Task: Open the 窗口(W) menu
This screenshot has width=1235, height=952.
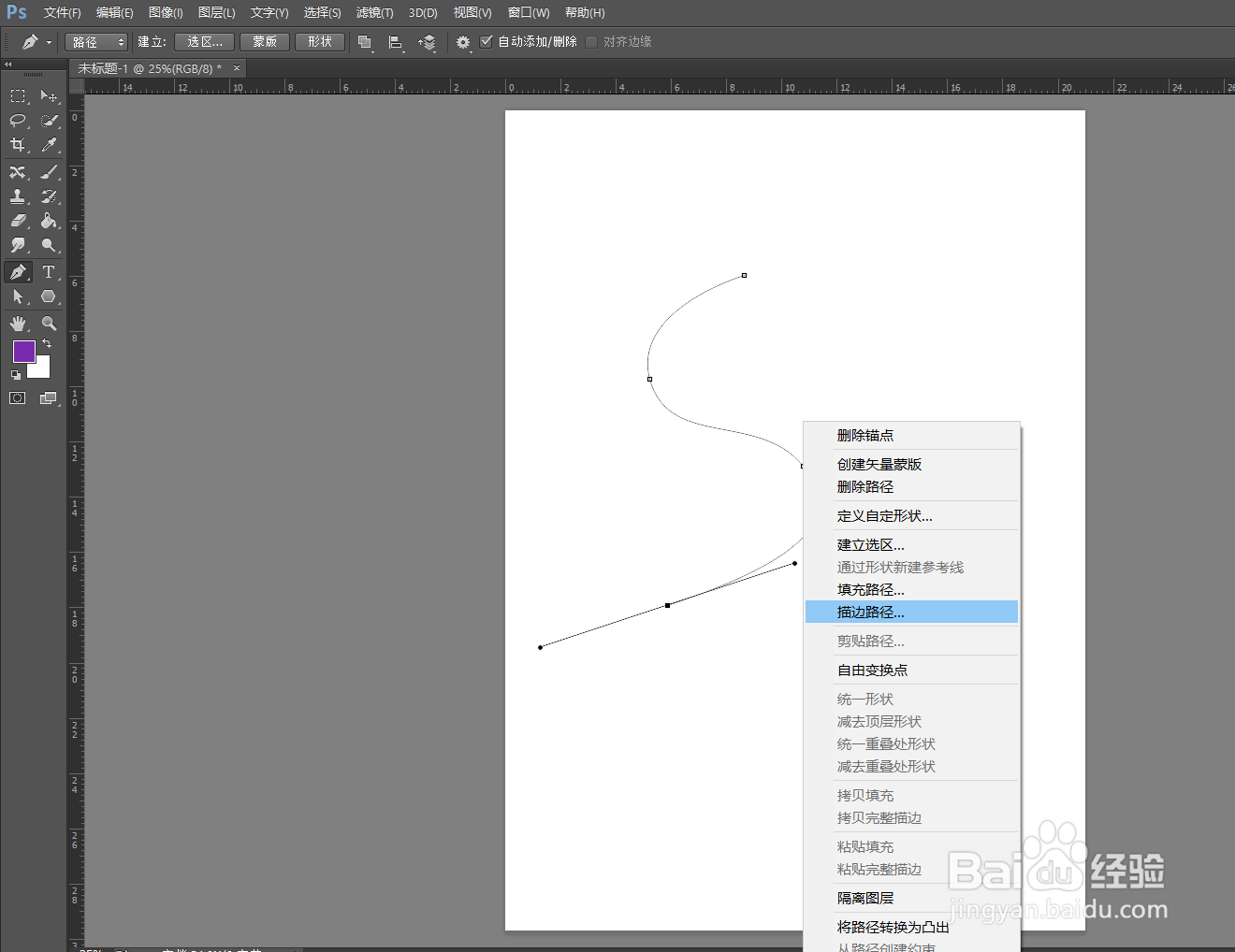Action: point(529,13)
